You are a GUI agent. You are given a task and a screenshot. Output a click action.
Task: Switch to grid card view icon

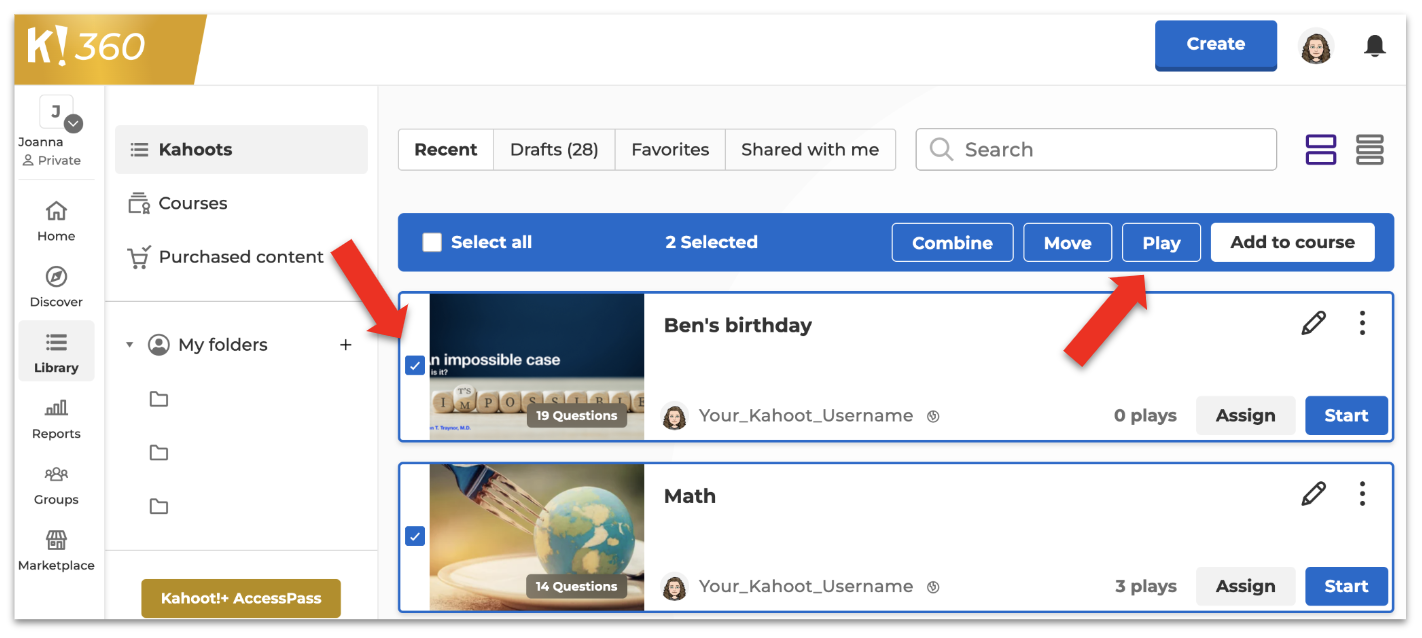[x=1321, y=150]
